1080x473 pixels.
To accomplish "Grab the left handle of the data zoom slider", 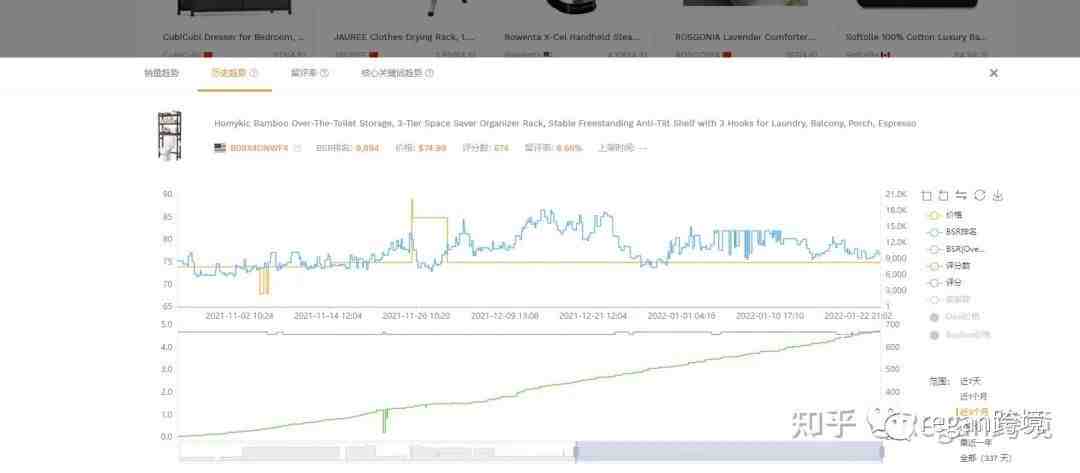I will (x=574, y=452).
